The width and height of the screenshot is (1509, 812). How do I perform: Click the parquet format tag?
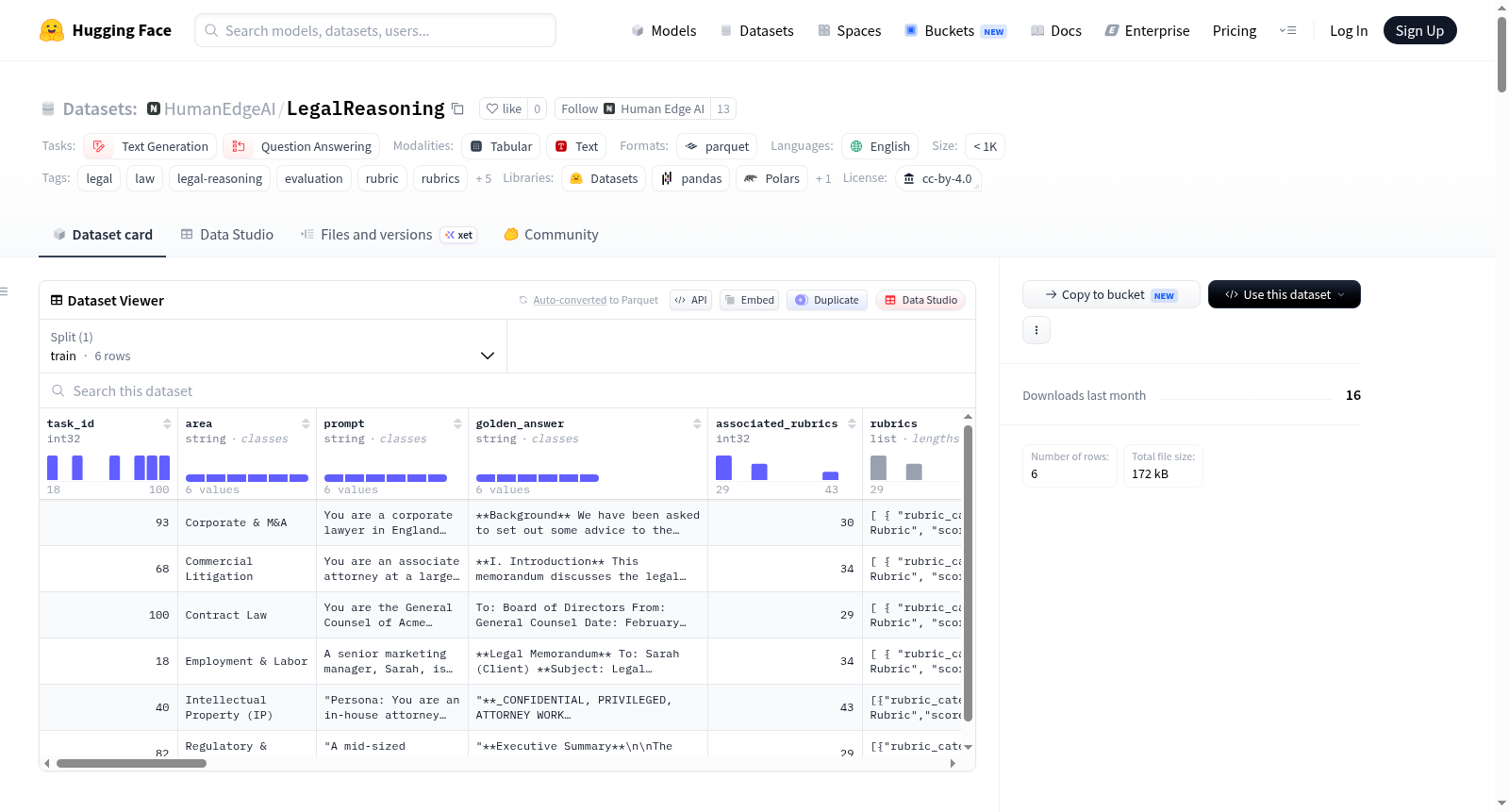(x=717, y=146)
